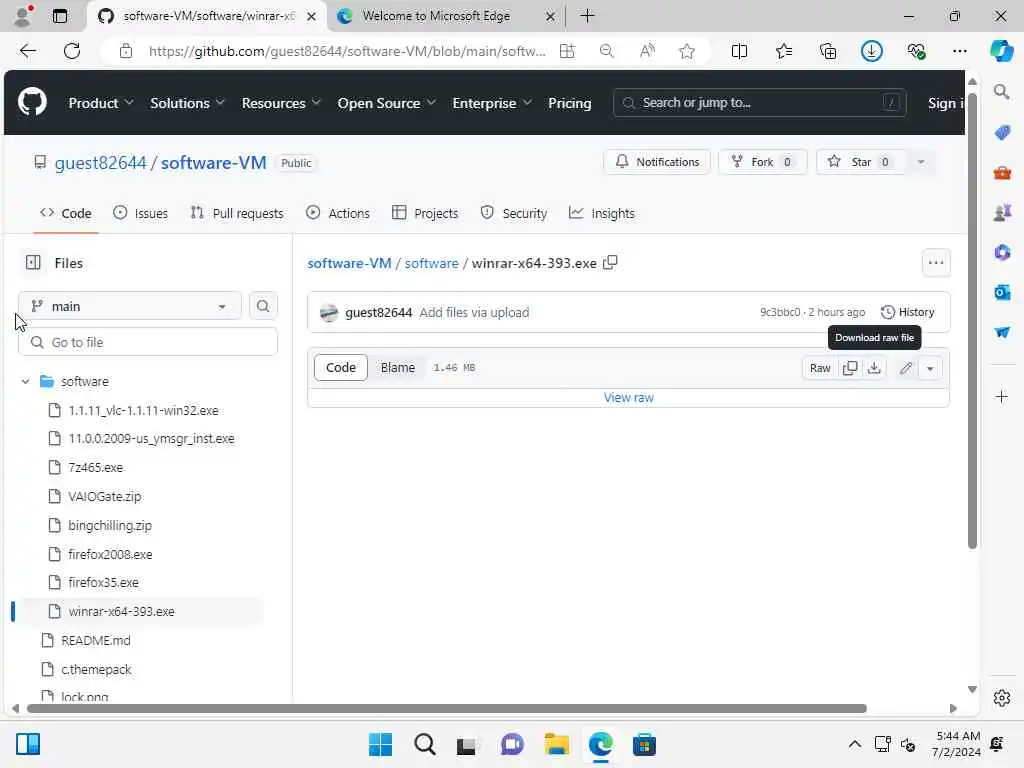
Task: Expand the Resources navigation menu
Action: [x=281, y=103]
